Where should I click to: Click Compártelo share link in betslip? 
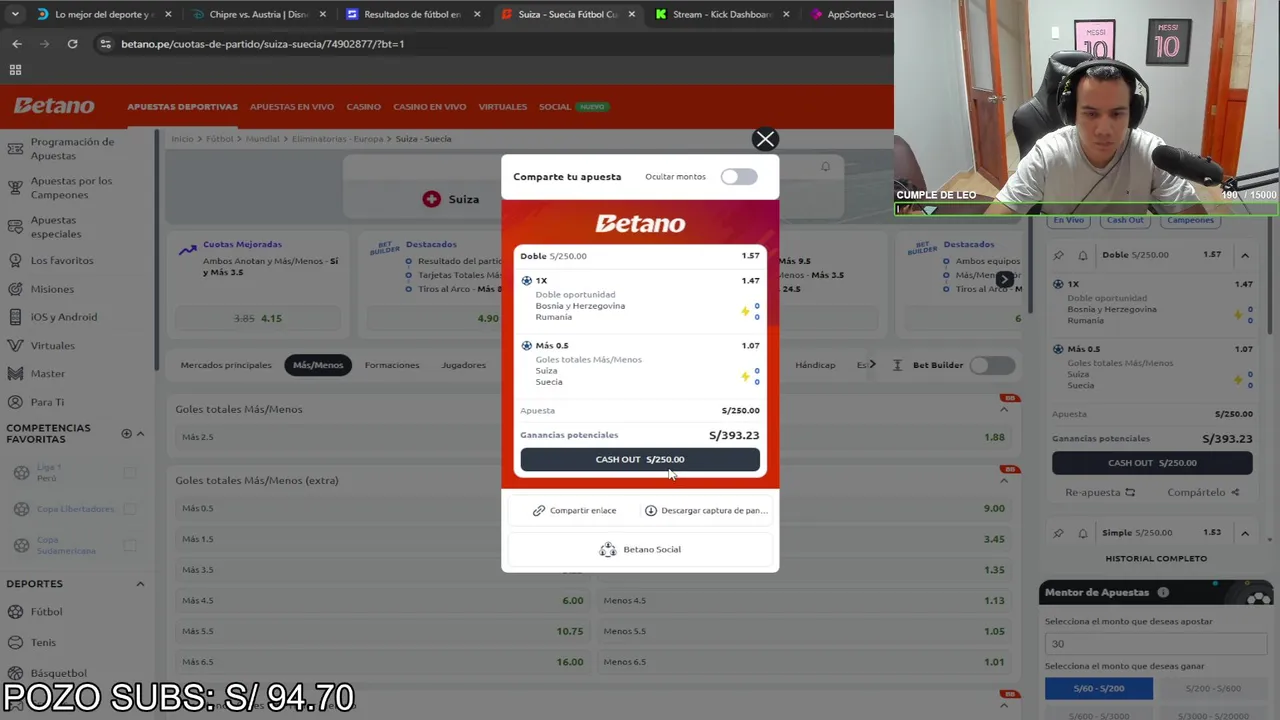tap(1203, 492)
